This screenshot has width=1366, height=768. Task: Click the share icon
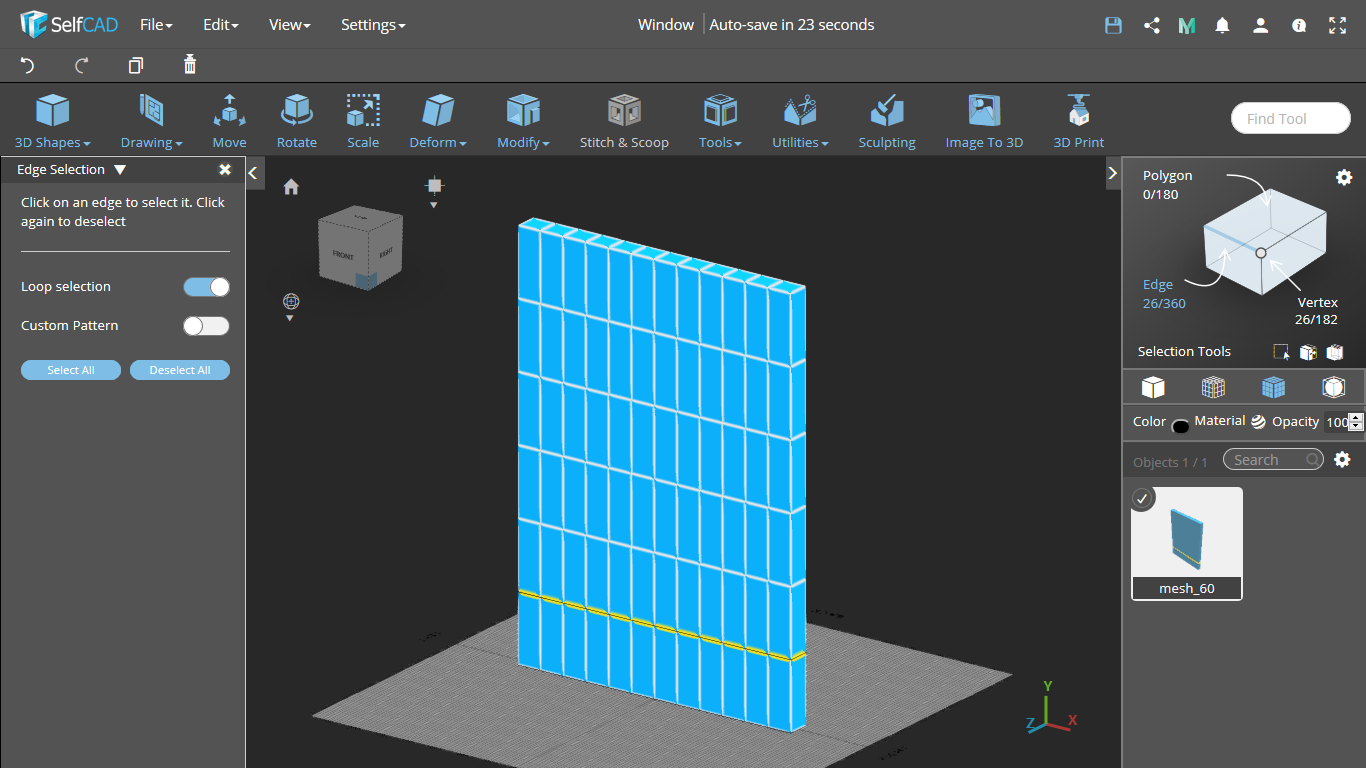(1151, 26)
